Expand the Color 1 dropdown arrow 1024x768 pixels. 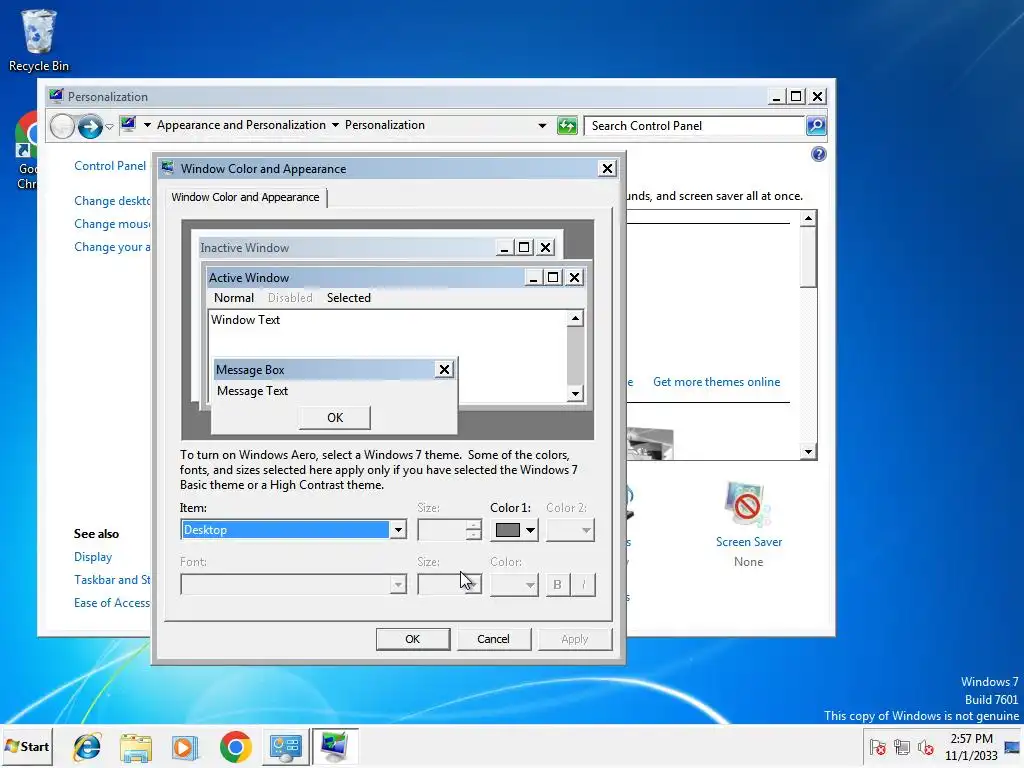click(530, 530)
